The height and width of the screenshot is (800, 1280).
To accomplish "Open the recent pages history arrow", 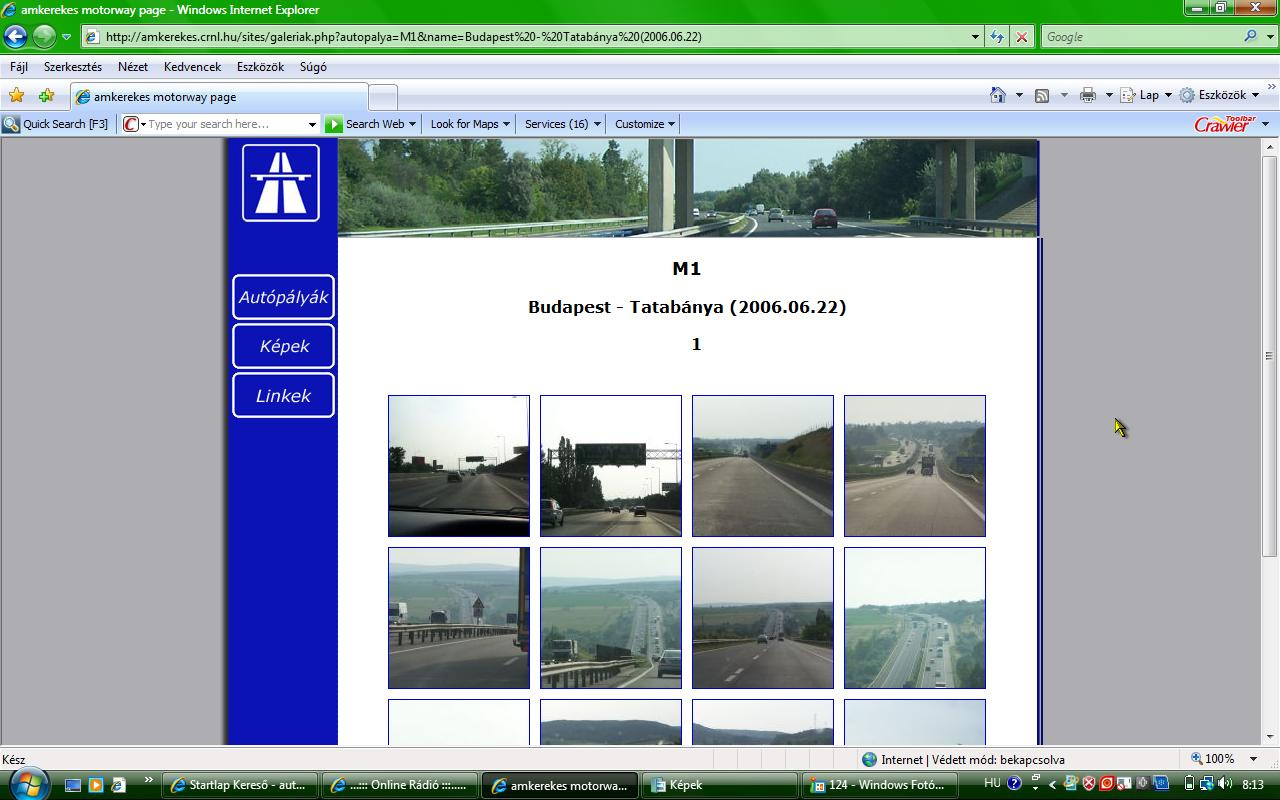I will coord(67,37).
